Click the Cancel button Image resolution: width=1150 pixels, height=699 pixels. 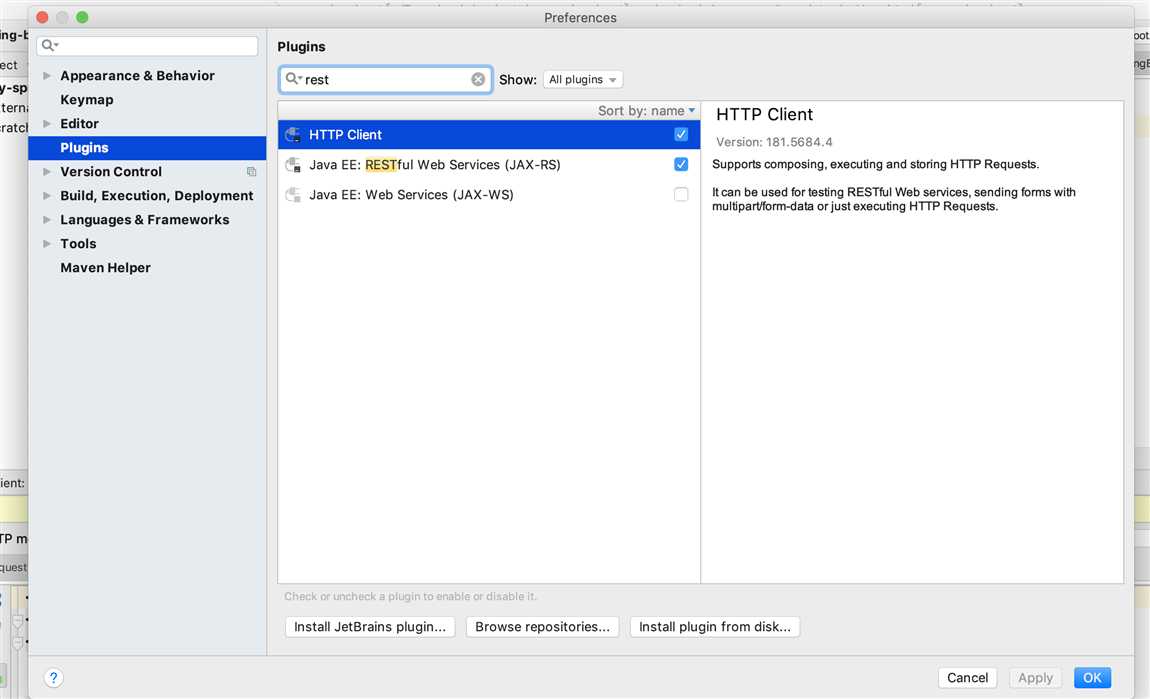pos(967,678)
